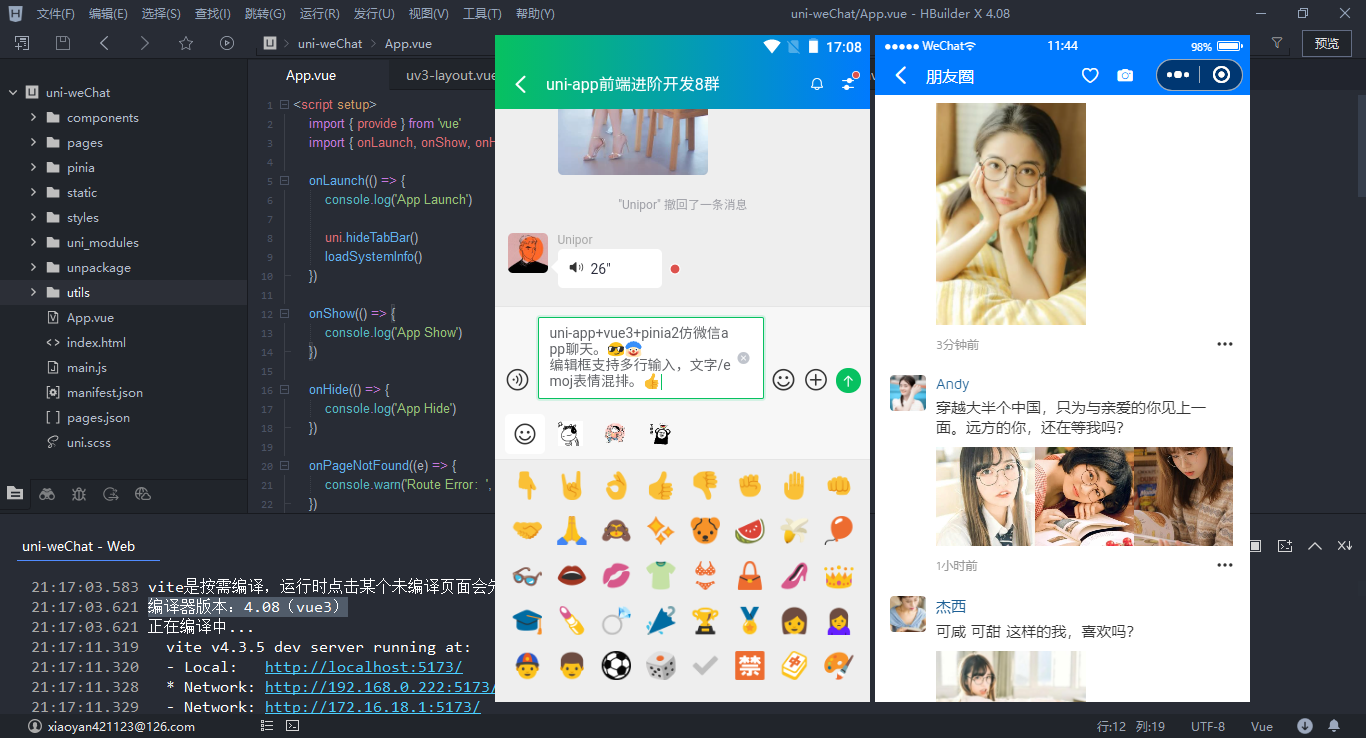Tap the camera icon on the 朋友圈 page

1124,74
